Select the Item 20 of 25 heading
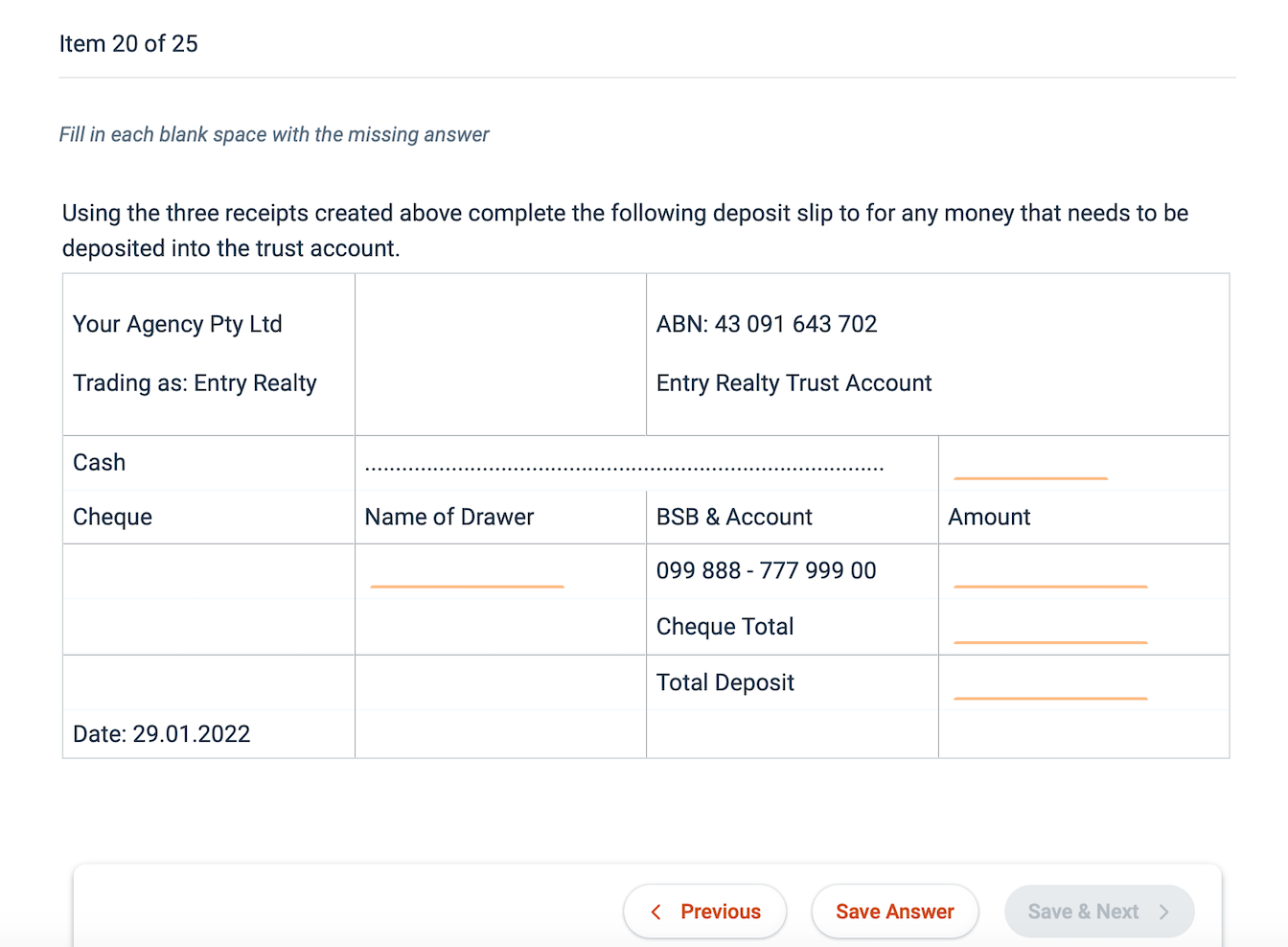 pos(127,43)
